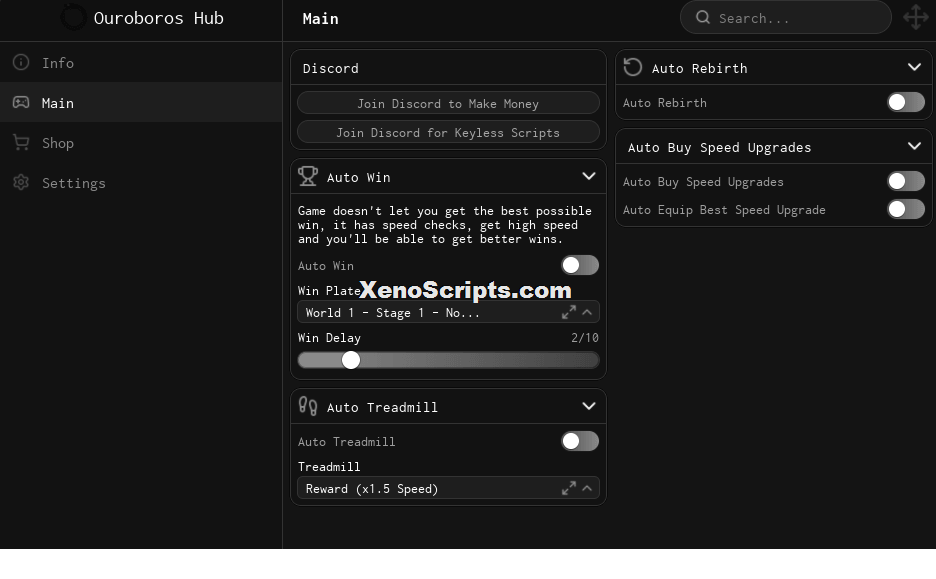Click the Search input field
The image size is (936, 579).
pyautogui.click(x=786, y=17)
